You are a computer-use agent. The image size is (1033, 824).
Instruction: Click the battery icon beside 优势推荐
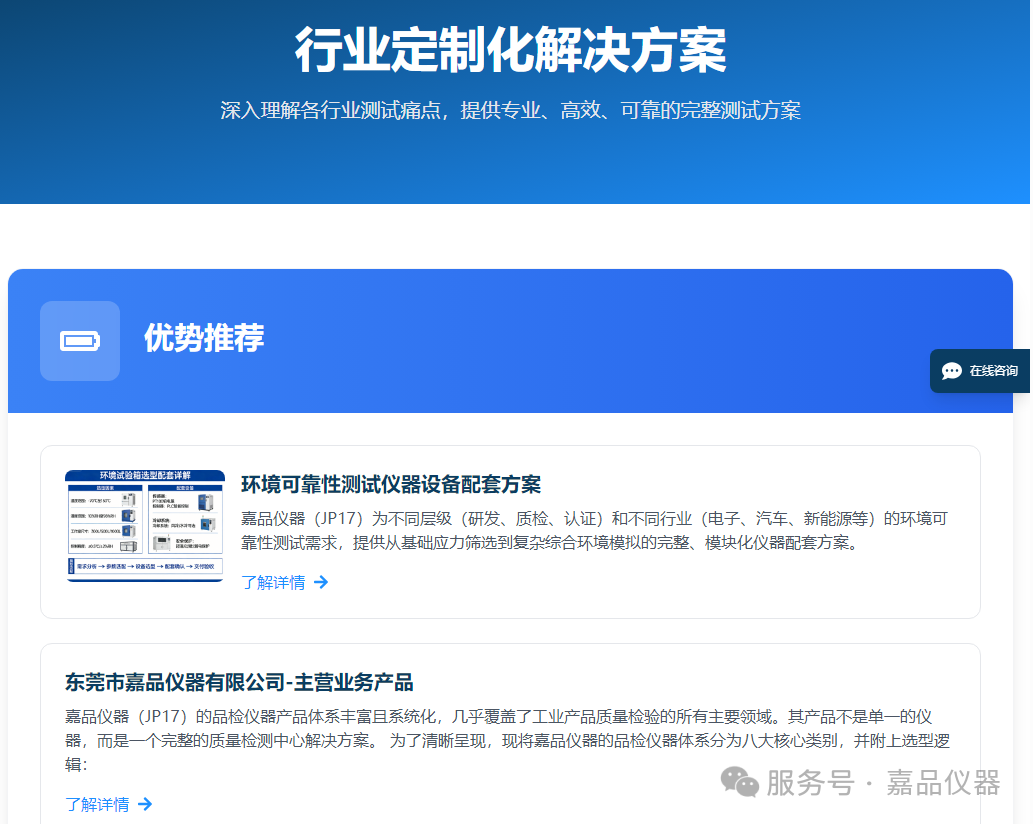click(80, 341)
